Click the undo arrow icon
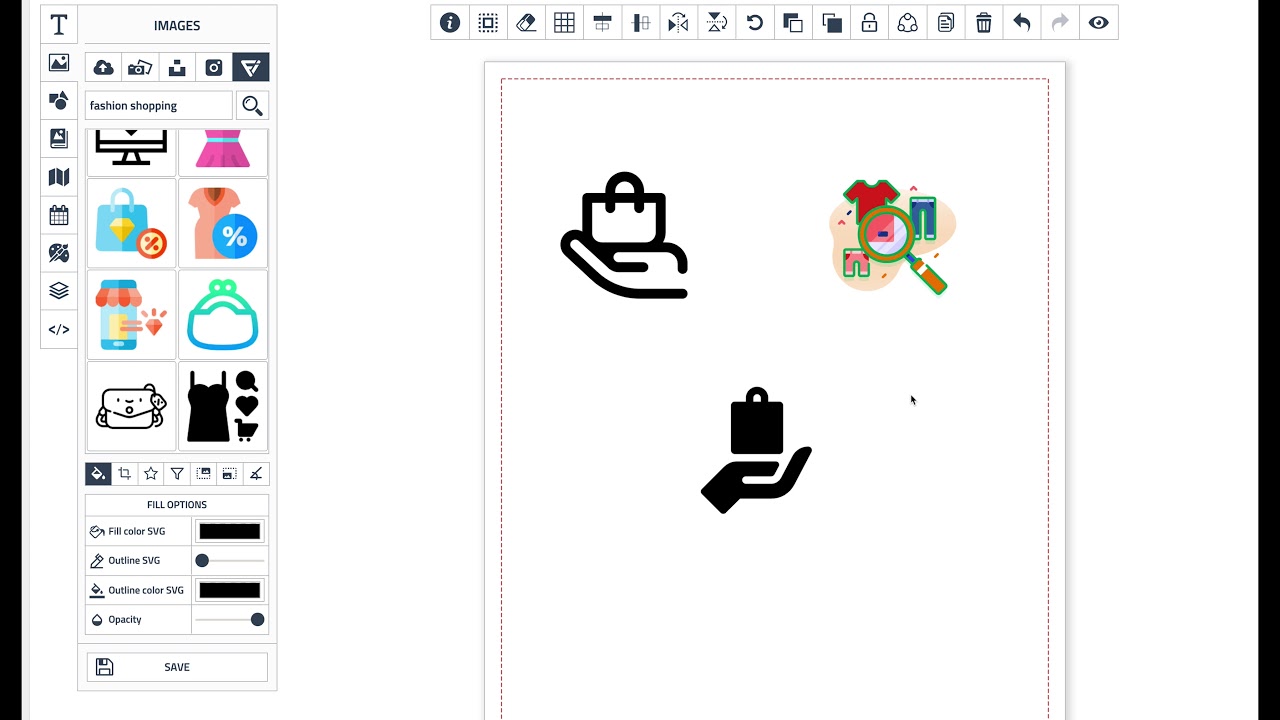Screen dimensions: 1280x720 pos(1022,22)
